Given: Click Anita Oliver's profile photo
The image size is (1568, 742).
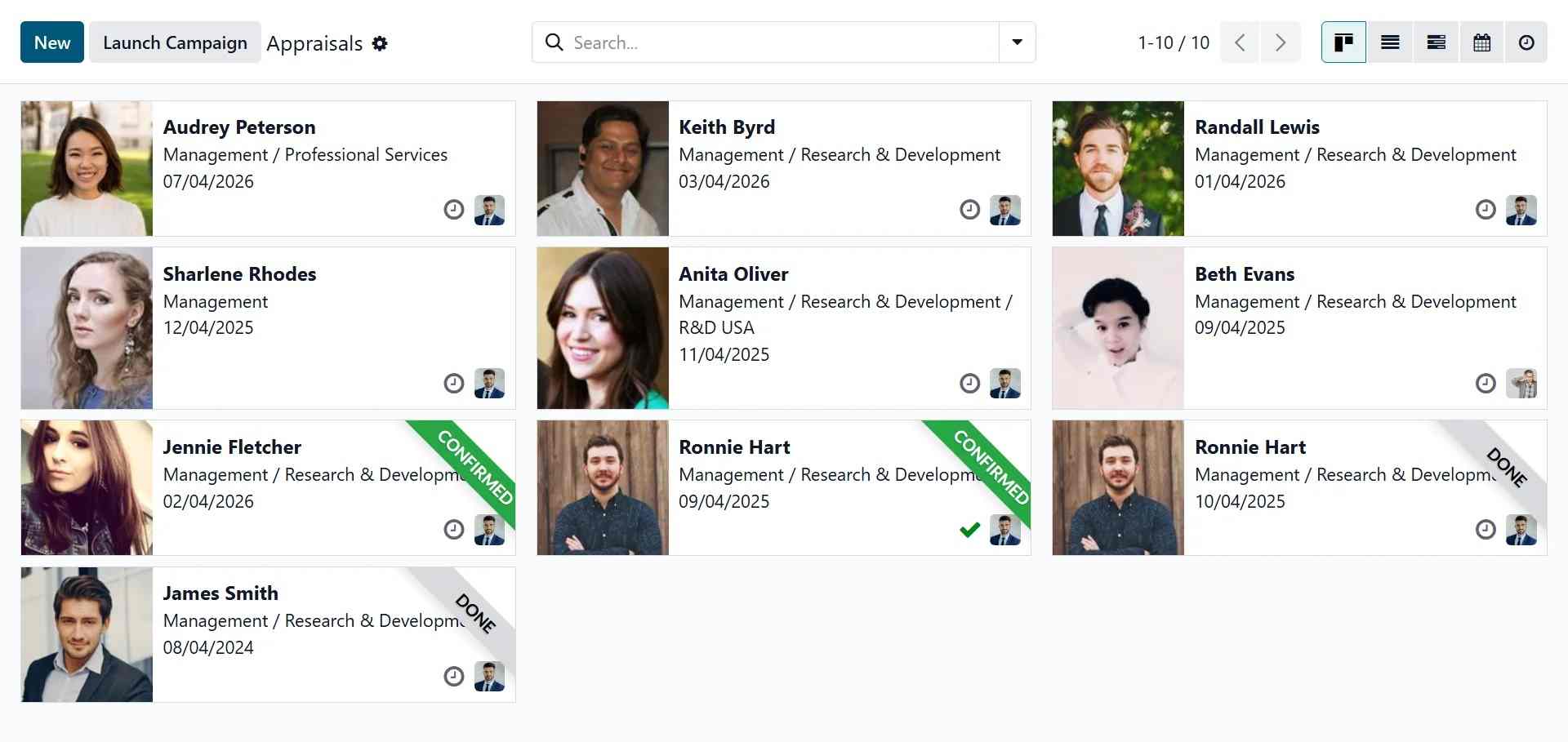Looking at the screenshot, I should tap(603, 328).
